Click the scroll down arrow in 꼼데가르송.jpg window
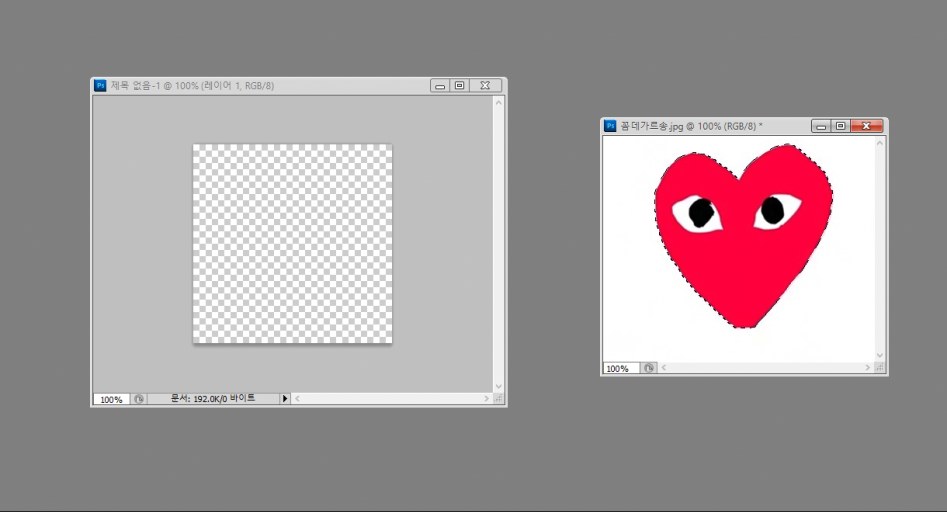 click(880, 355)
